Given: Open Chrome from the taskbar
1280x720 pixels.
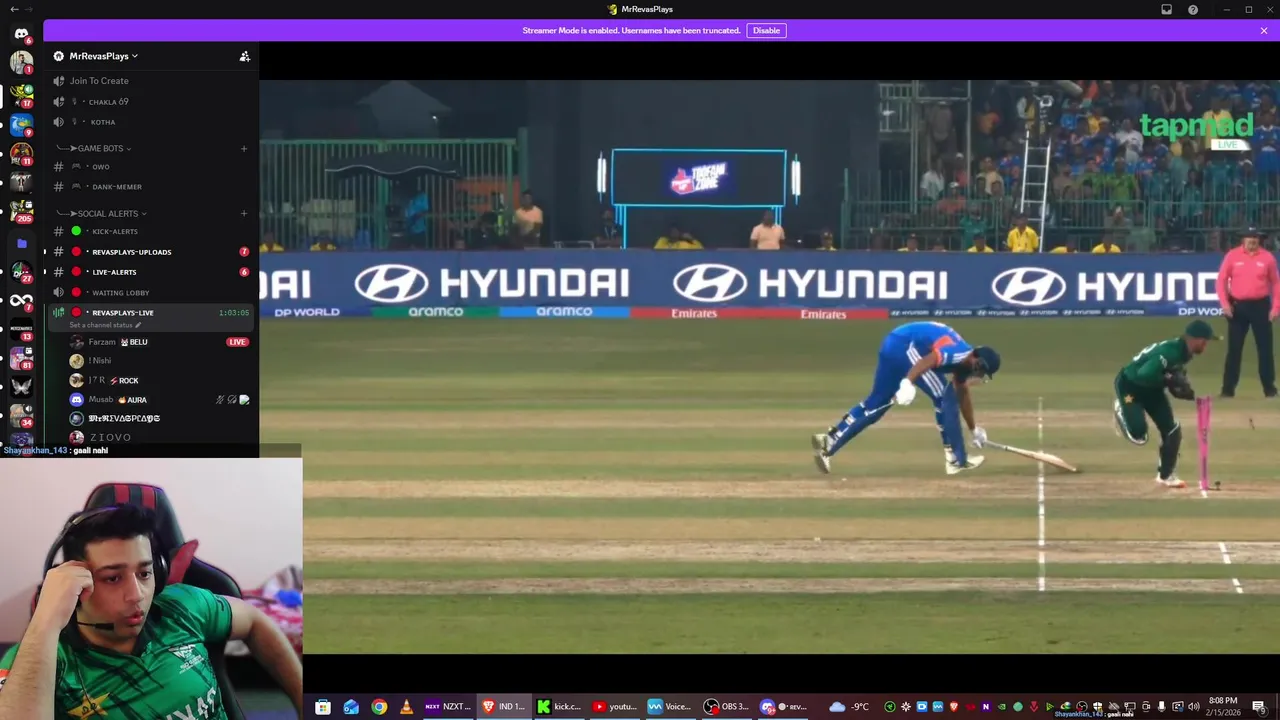Looking at the screenshot, I should coord(379,707).
